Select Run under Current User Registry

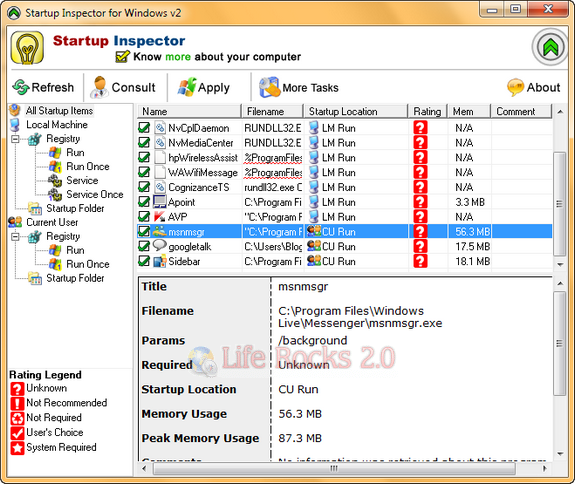click(75, 250)
